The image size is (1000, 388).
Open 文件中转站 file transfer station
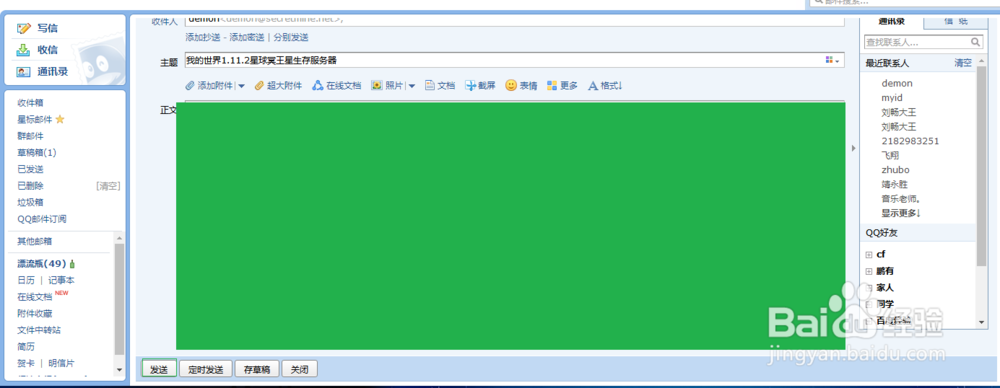pos(40,330)
